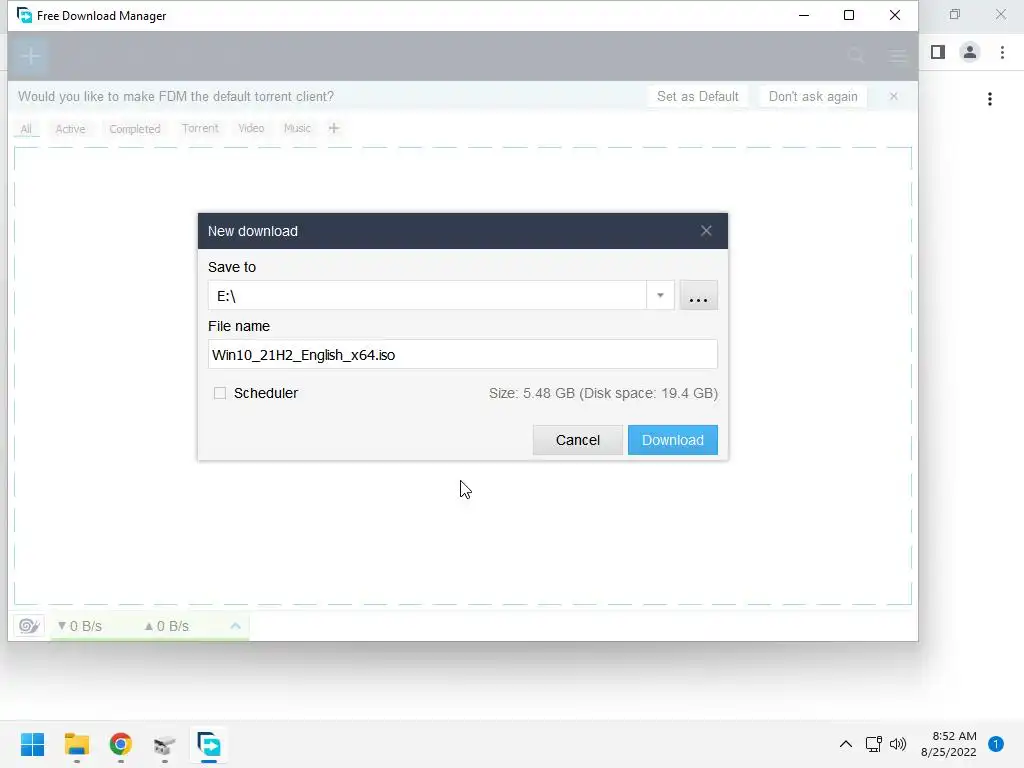Image resolution: width=1024 pixels, height=768 pixels.
Task: Open page three-dot menu in Chrome window
Action: [990, 99]
